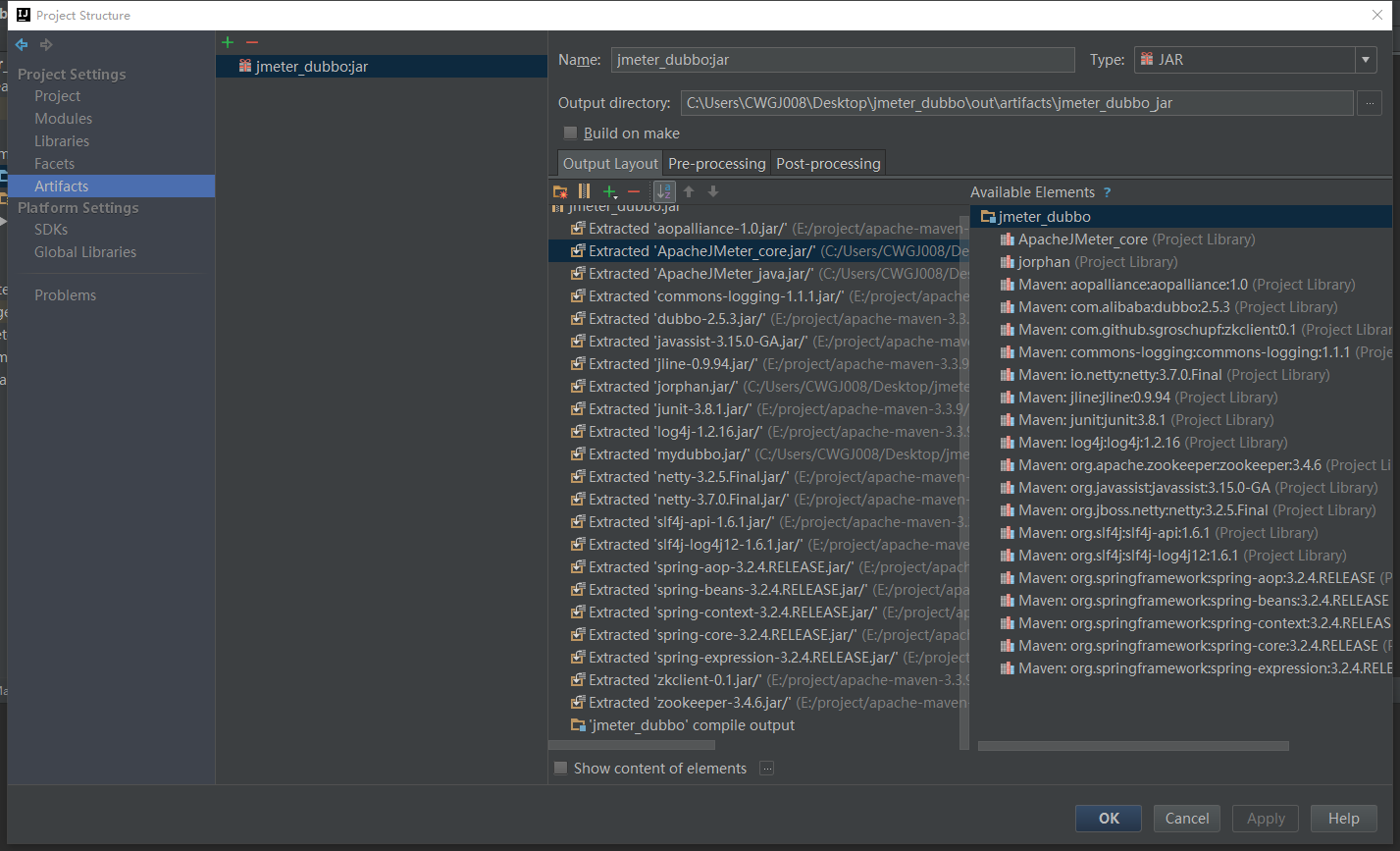Click the Browse button for Output directory
The height and width of the screenshot is (851, 1400).
pyautogui.click(x=1370, y=103)
